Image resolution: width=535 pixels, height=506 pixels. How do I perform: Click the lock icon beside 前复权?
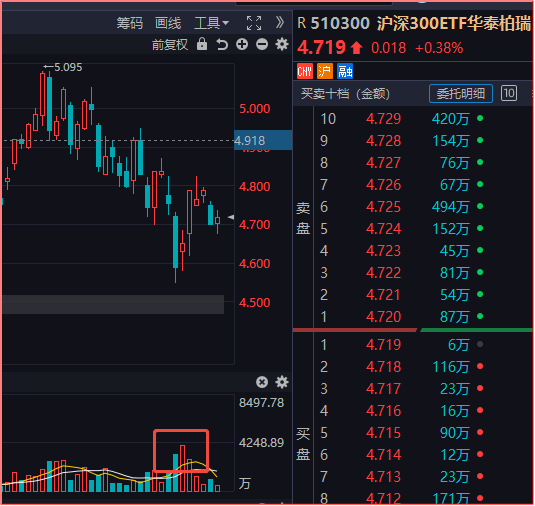coord(202,44)
